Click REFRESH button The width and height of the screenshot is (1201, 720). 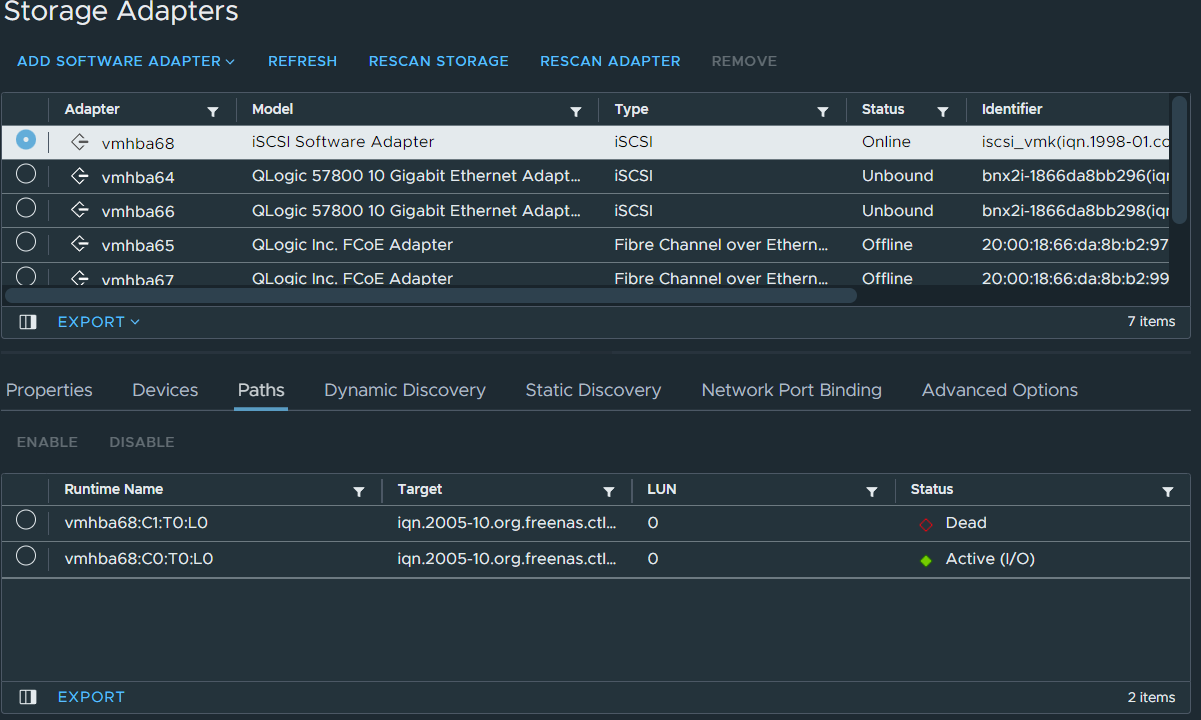303,61
